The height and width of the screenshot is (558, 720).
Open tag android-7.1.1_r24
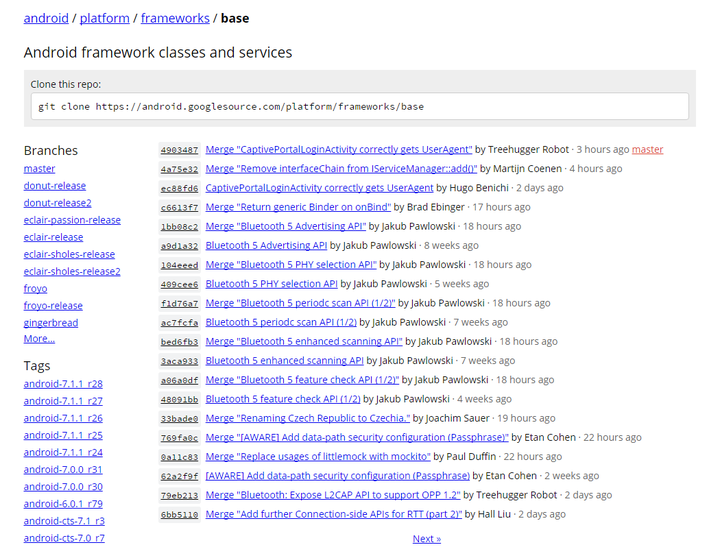click(63, 452)
